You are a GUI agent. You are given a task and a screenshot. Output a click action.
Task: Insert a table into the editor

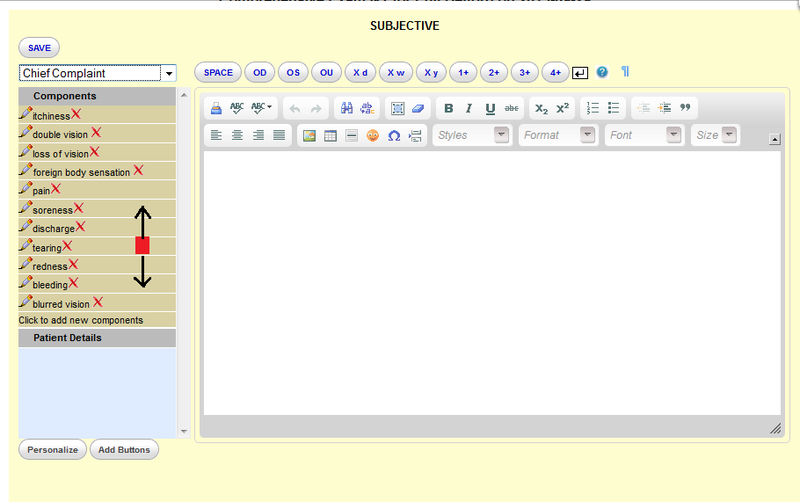click(x=330, y=135)
